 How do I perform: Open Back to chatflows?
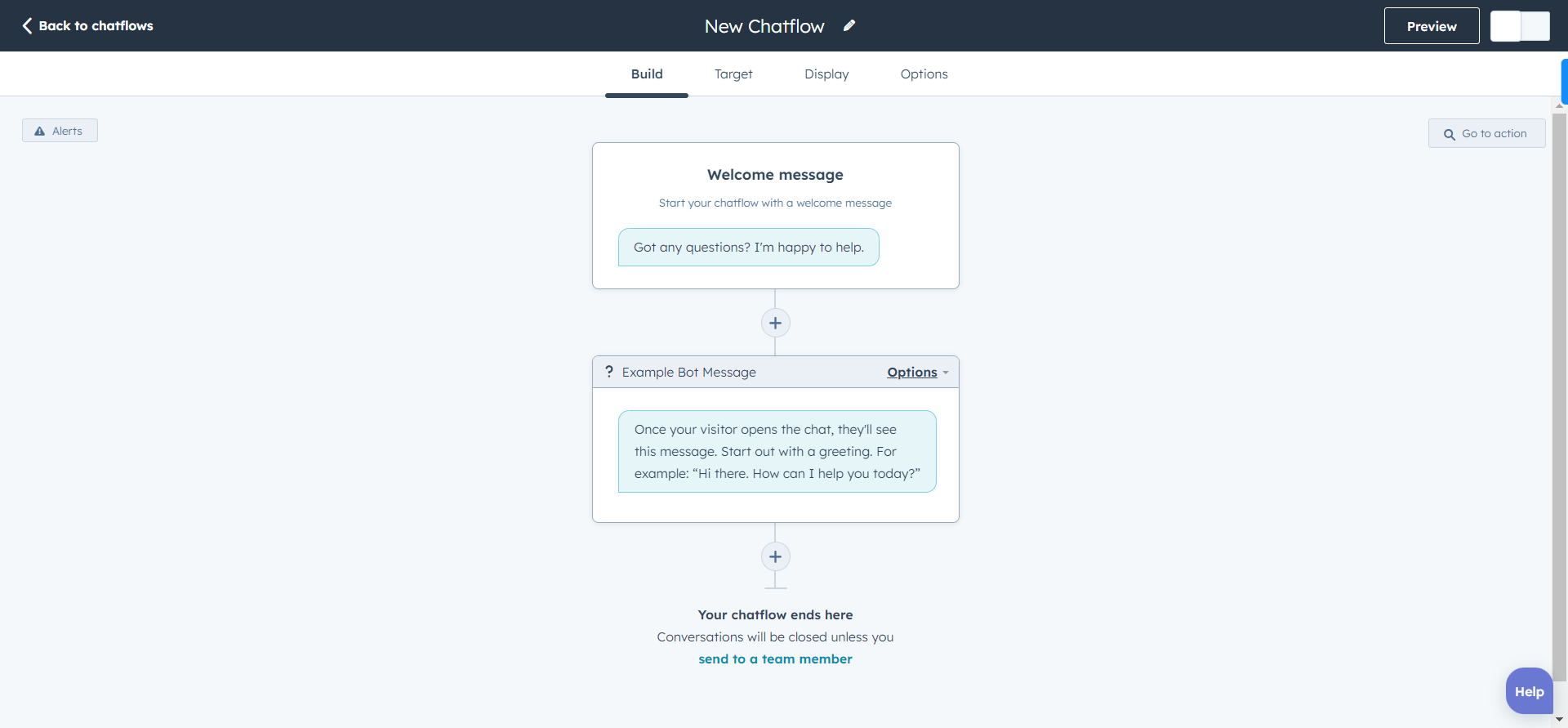click(96, 25)
